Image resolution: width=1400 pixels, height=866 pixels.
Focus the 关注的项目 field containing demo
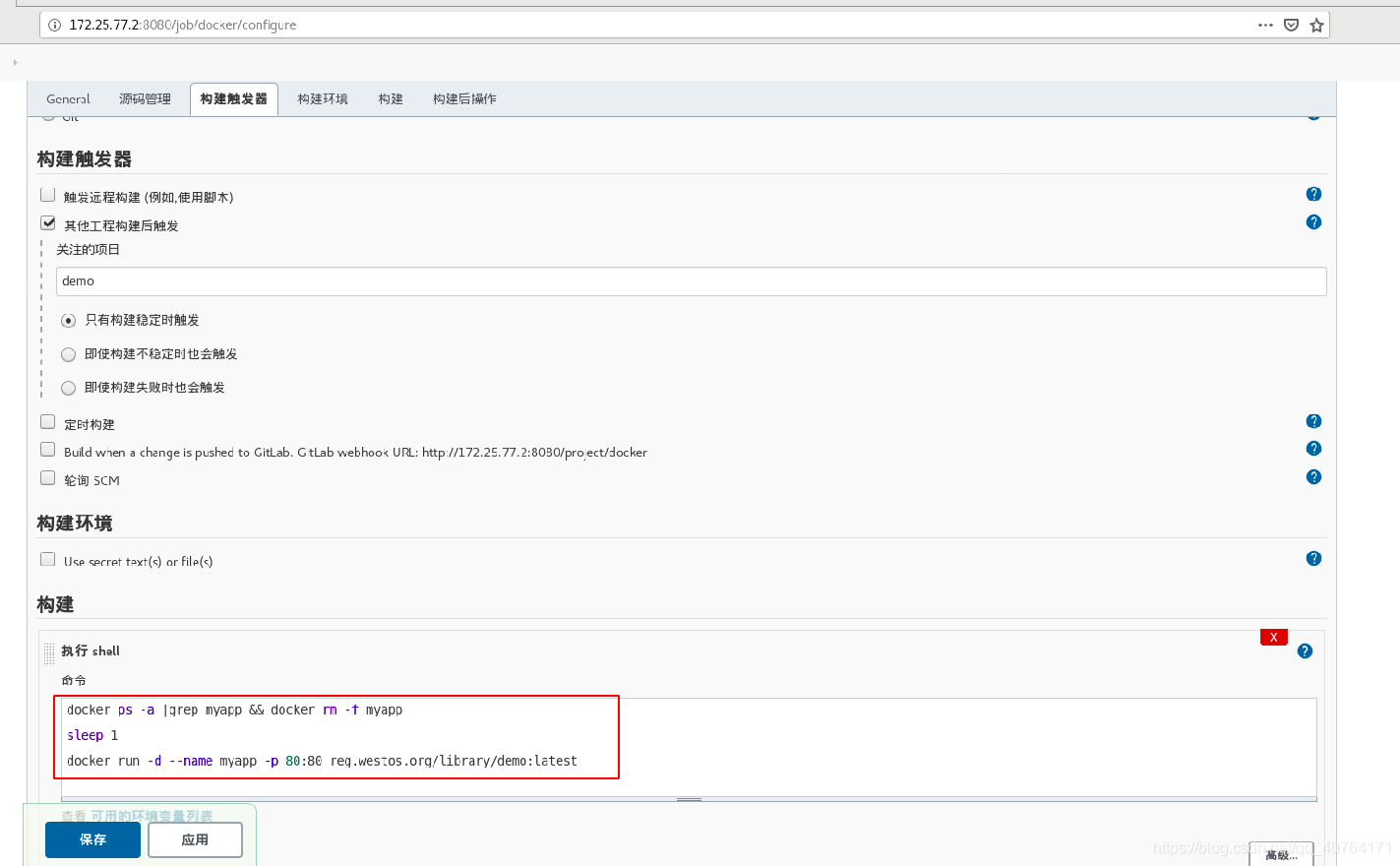click(x=691, y=281)
